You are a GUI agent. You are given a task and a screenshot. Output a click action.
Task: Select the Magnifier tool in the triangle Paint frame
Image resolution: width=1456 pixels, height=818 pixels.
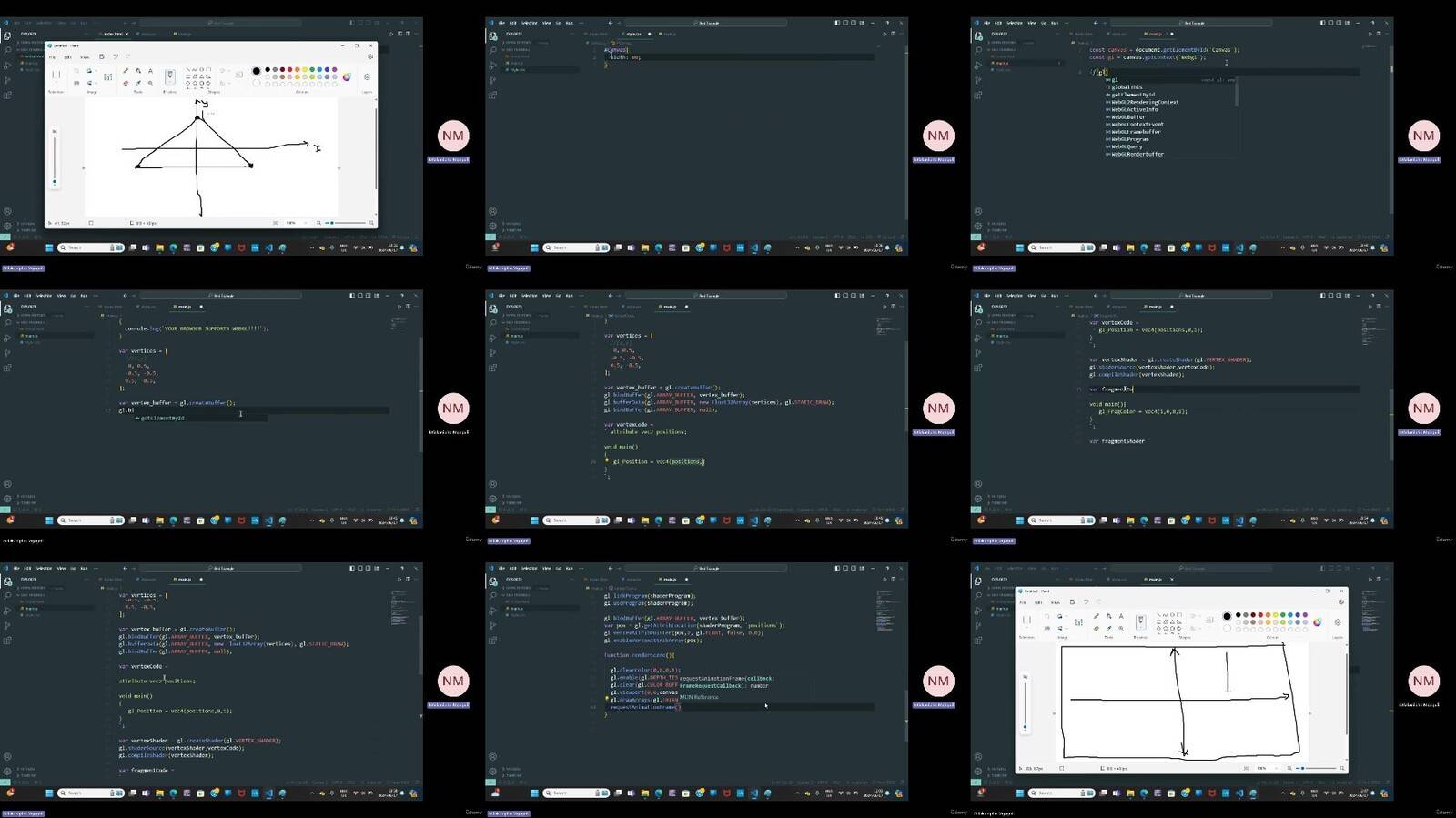(x=150, y=83)
